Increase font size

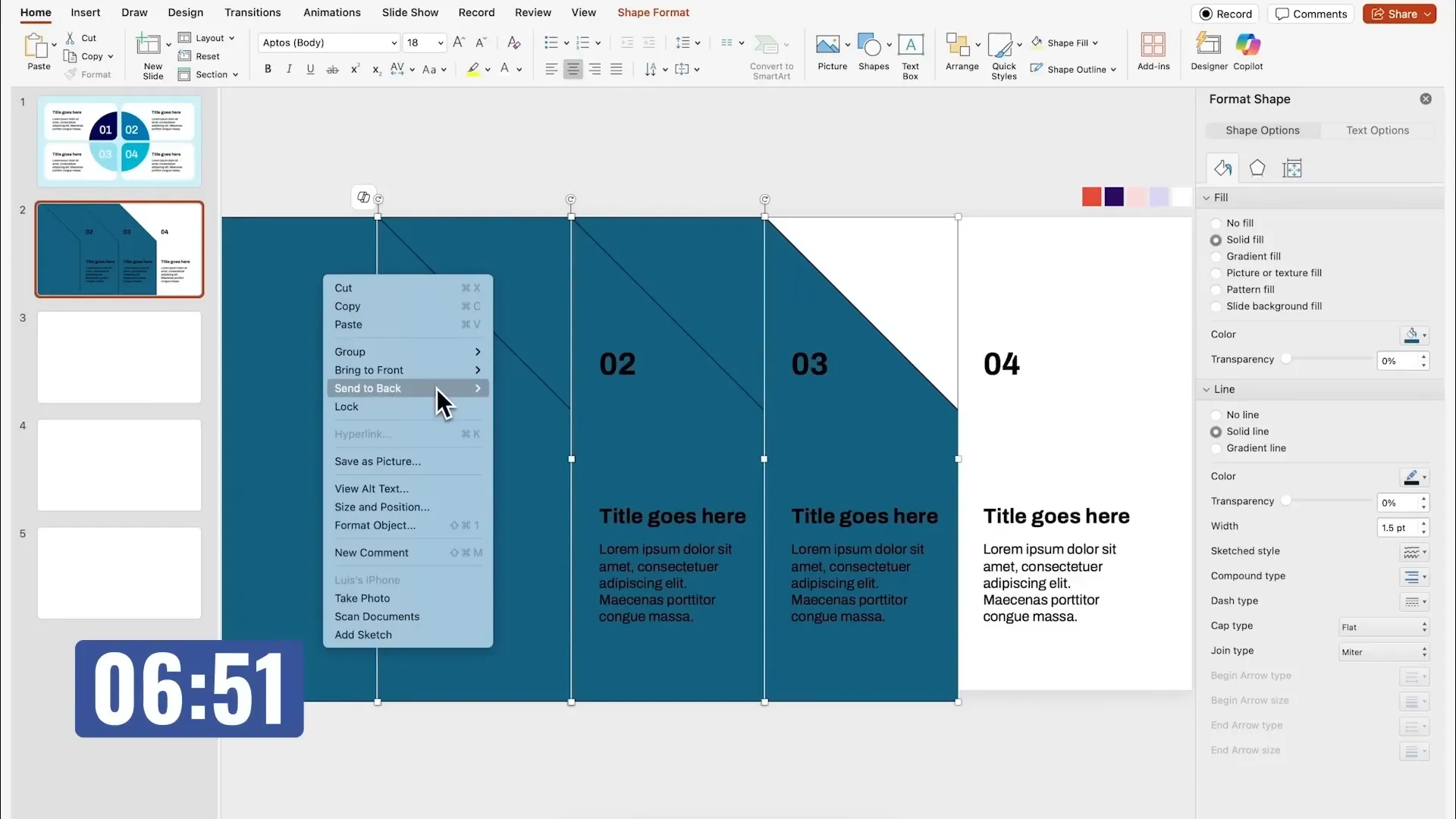(459, 42)
